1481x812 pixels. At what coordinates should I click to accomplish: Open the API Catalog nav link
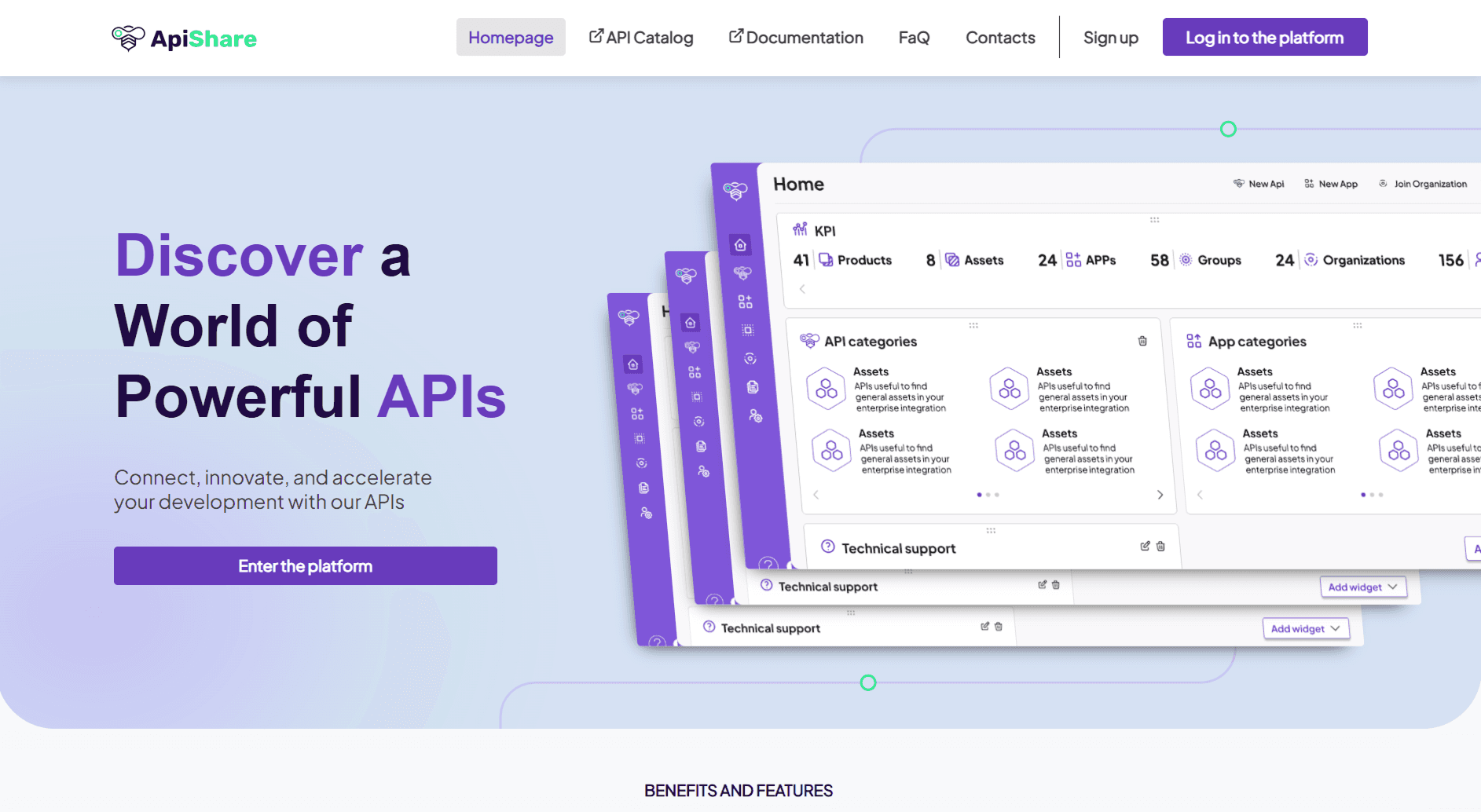pos(641,38)
